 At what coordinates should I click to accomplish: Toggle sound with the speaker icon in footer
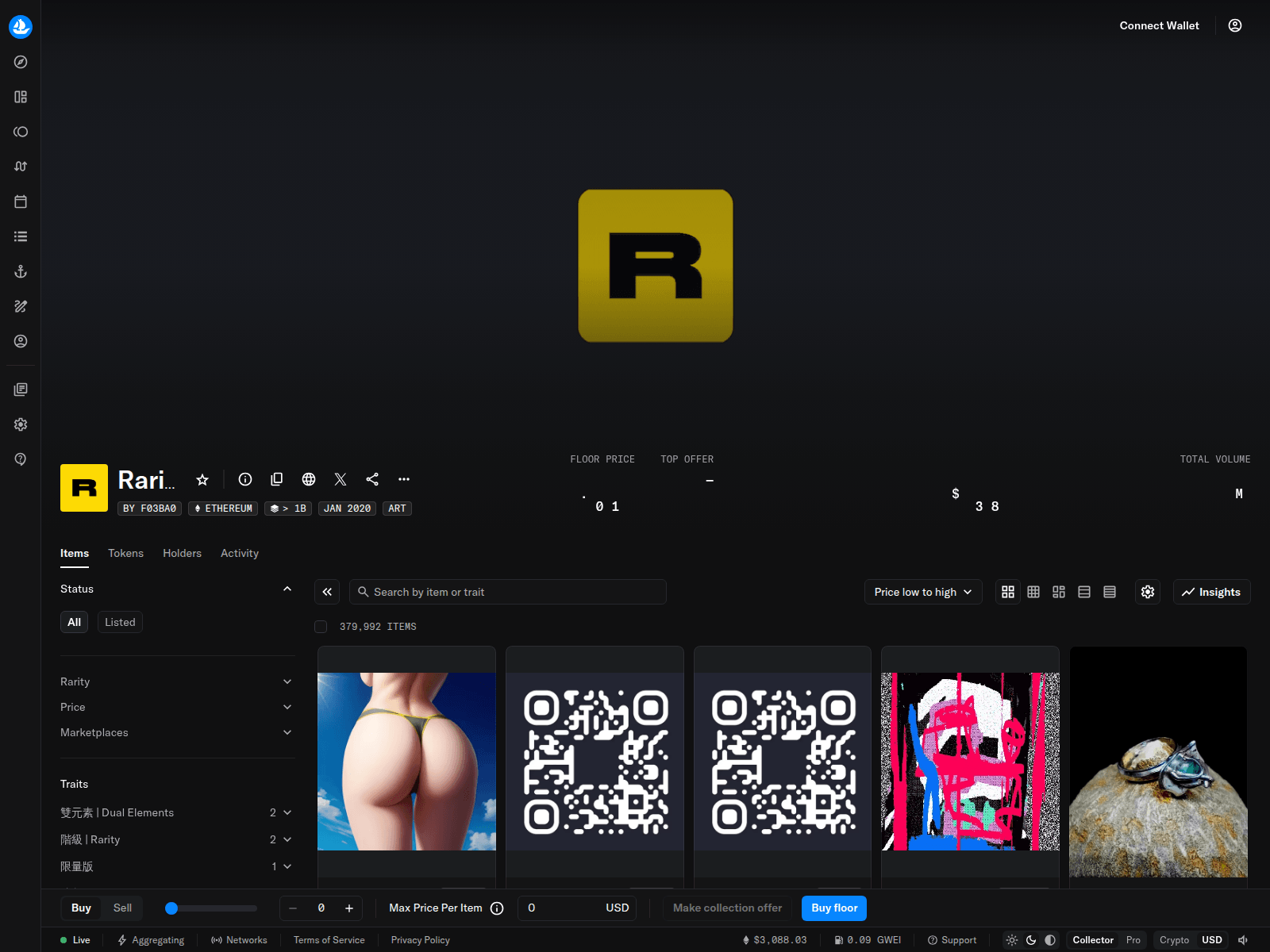pyautogui.click(x=1243, y=940)
